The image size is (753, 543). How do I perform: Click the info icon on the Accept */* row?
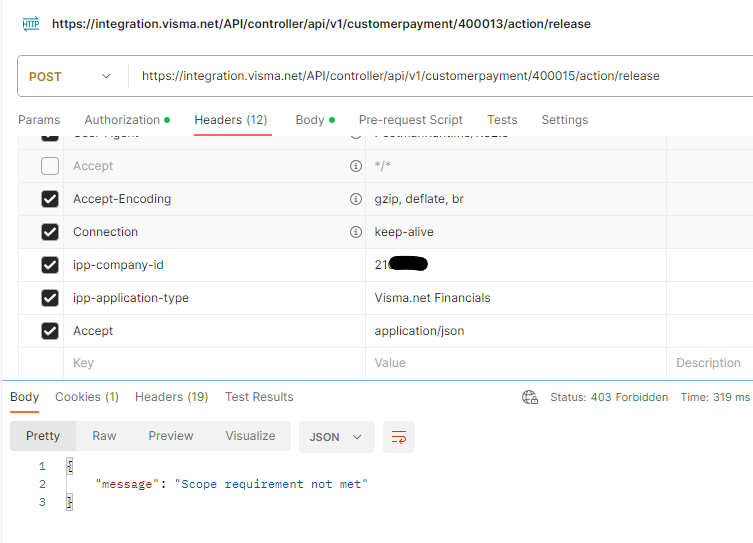point(355,166)
